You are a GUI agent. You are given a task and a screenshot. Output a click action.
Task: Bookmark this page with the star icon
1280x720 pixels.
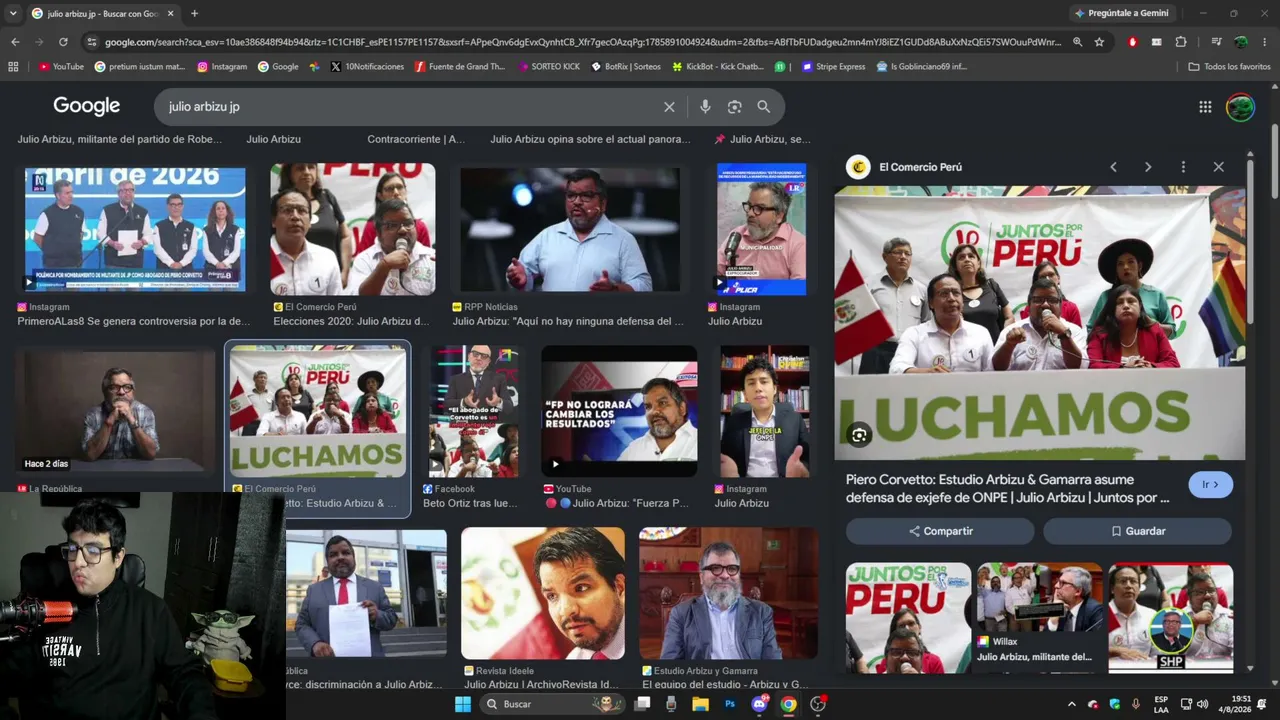click(x=1099, y=42)
